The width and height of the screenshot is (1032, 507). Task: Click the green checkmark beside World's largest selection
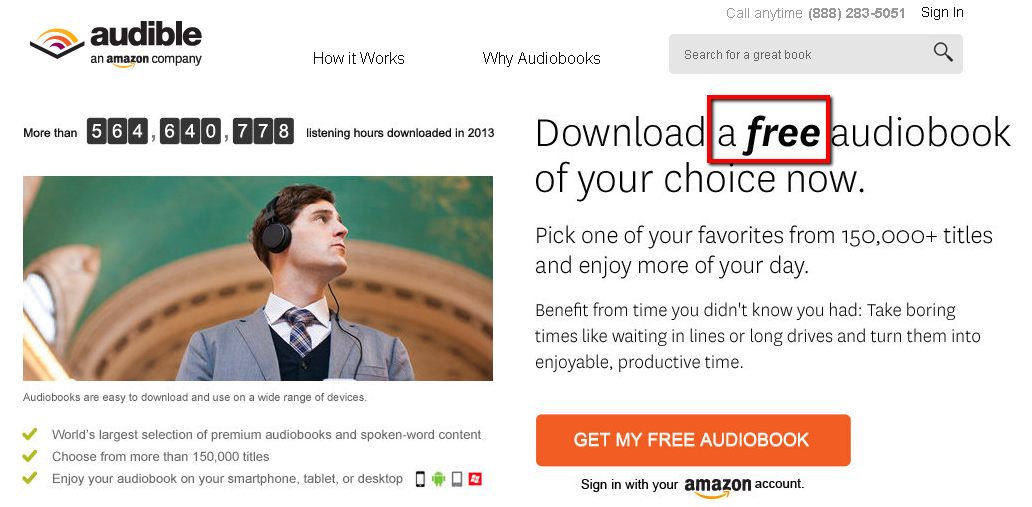30,434
